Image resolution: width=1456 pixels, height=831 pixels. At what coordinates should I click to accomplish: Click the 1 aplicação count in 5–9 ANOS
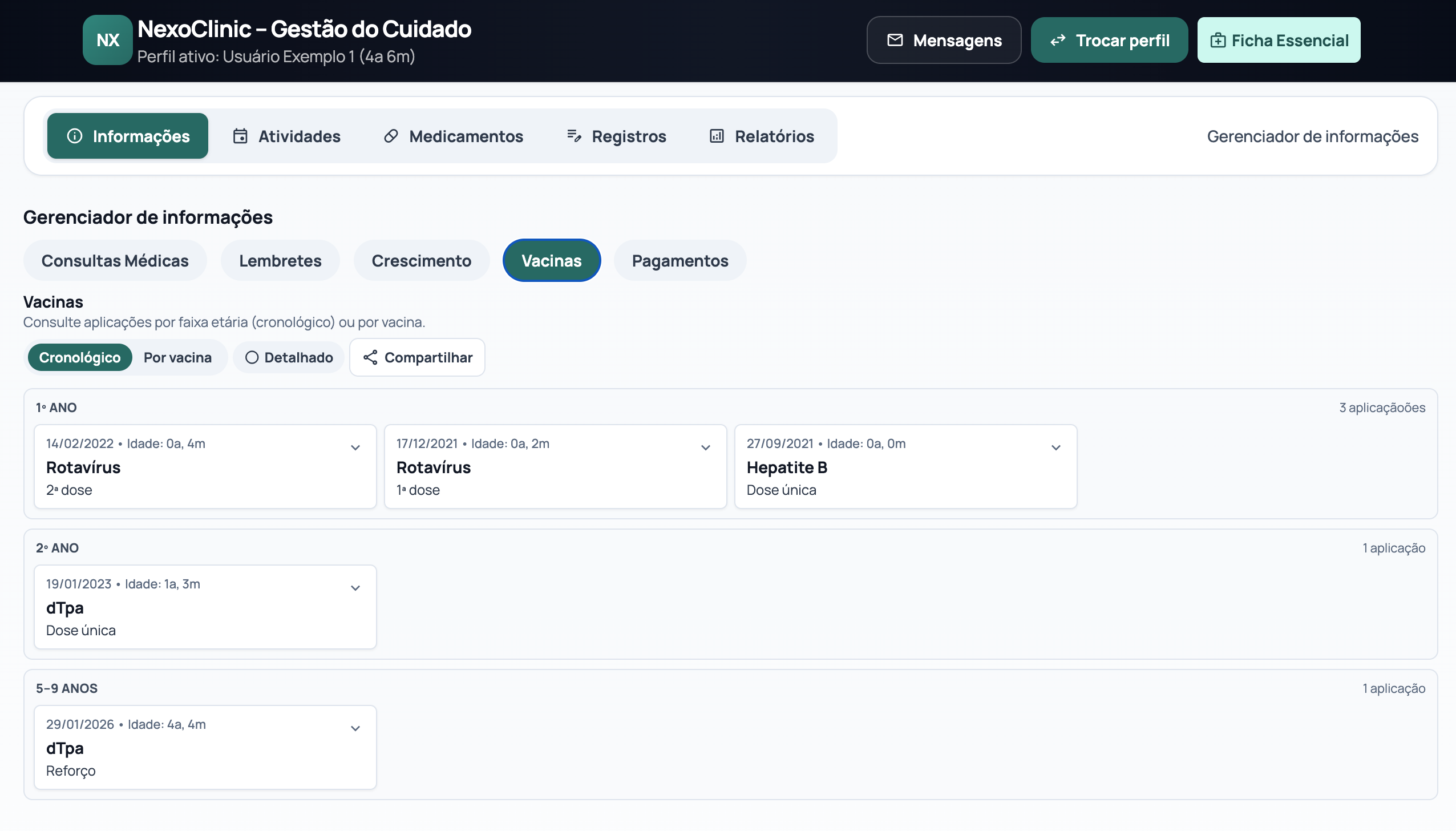(x=1394, y=688)
